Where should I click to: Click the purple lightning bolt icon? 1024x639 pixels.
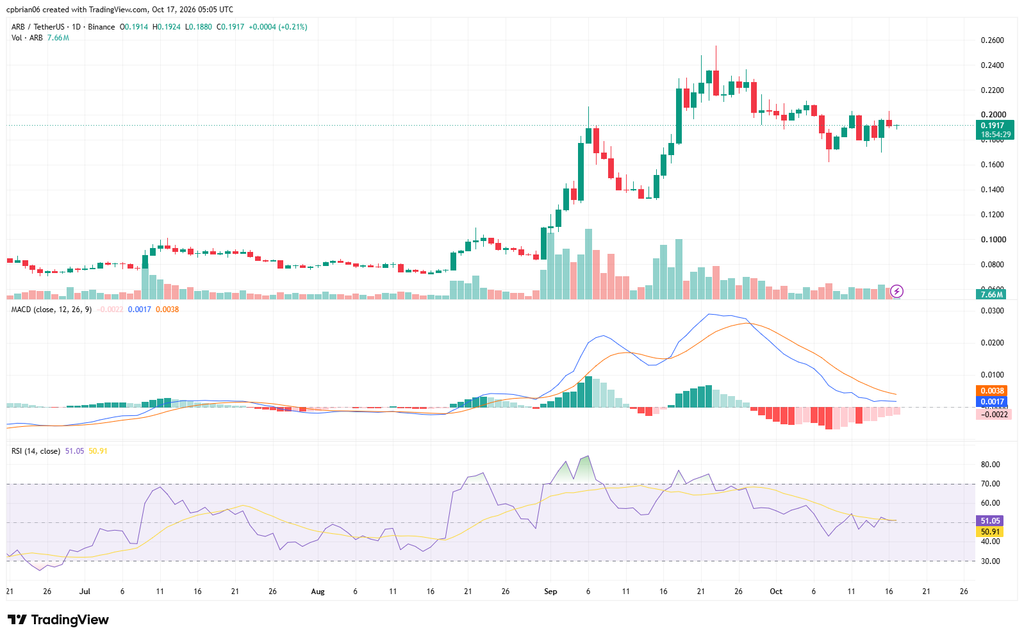(x=897, y=291)
